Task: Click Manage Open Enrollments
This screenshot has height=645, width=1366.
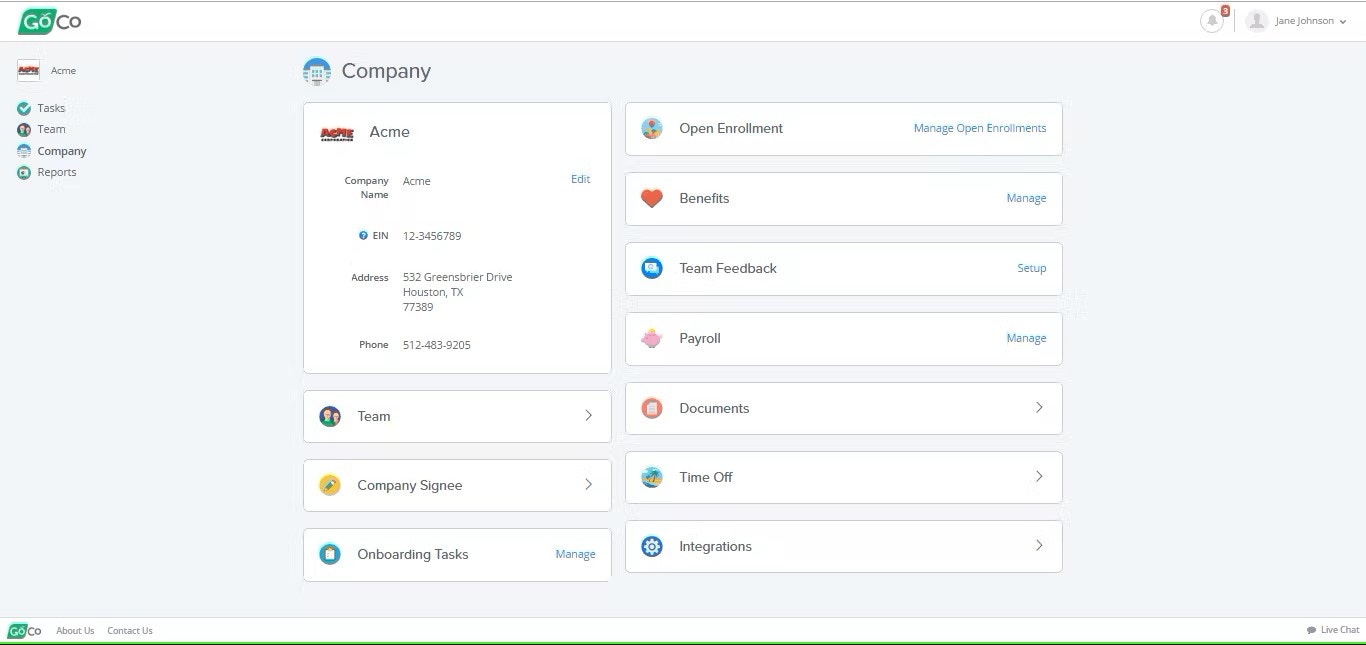Action: pyautogui.click(x=979, y=128)
